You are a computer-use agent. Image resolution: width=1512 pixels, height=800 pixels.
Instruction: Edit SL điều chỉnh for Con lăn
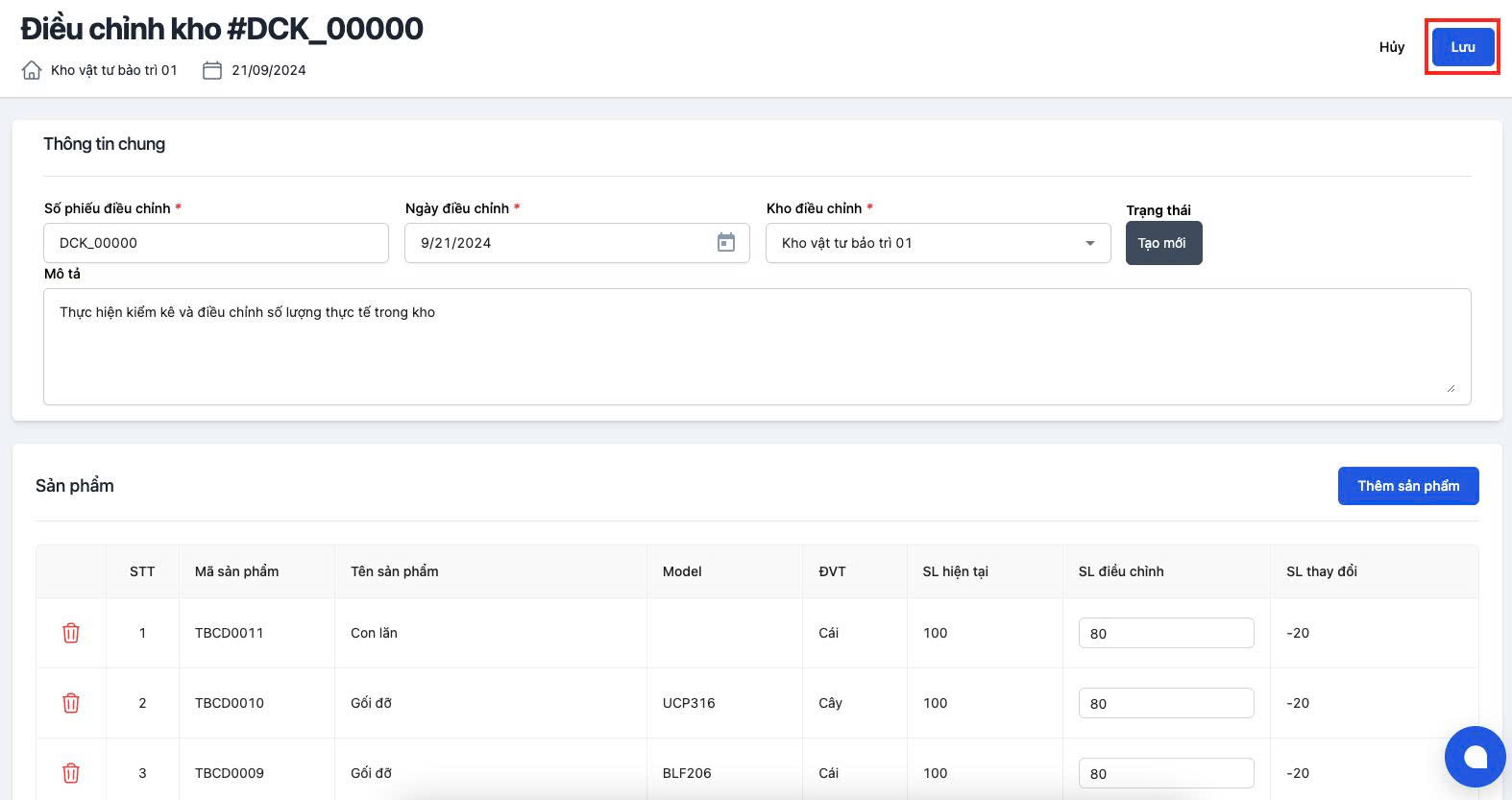pyautogui.click(x=1165, y=633)
